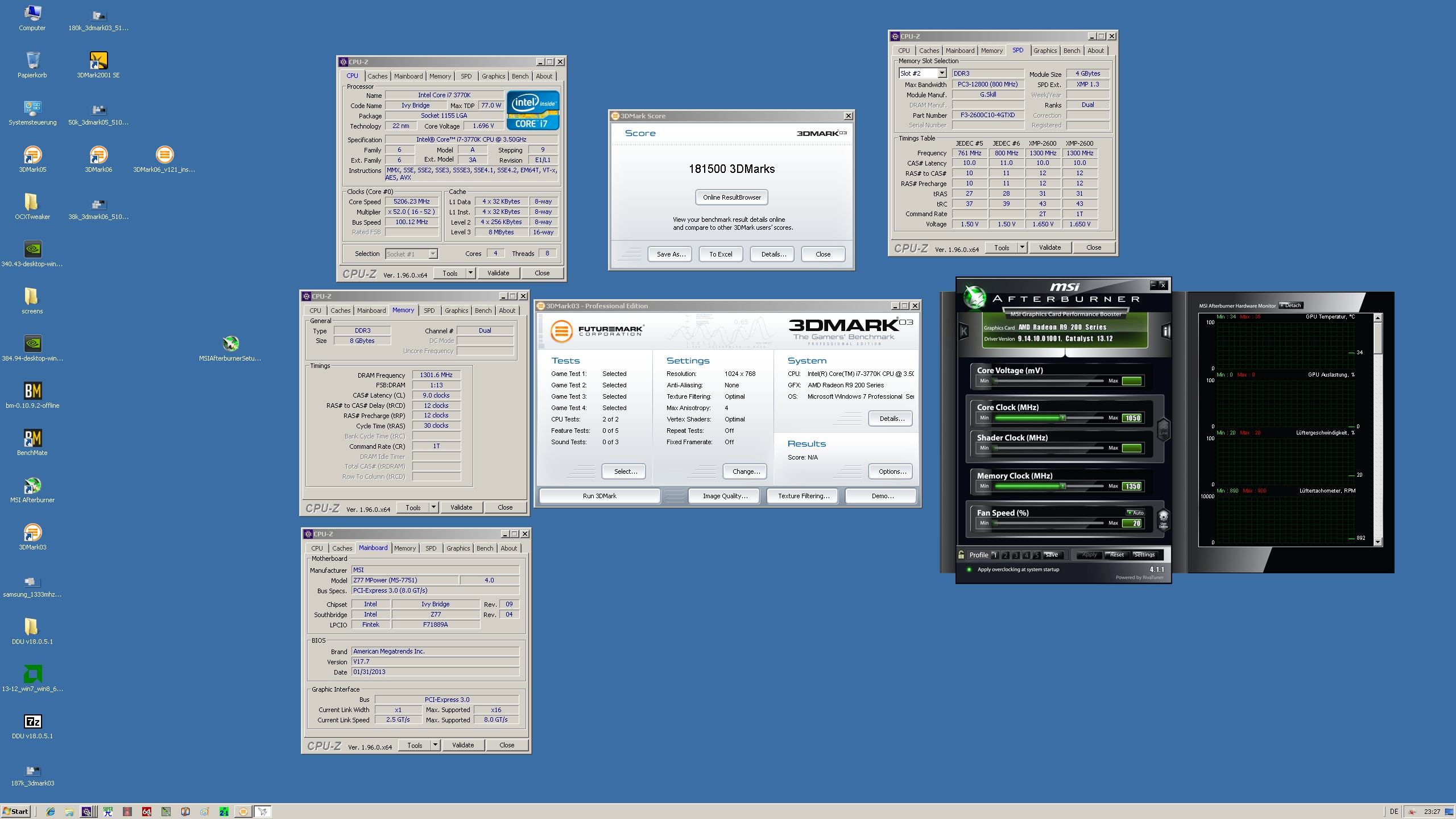1456x819 pixels.
Task: Open OCXTweaker folder icon
Action: 32,206
